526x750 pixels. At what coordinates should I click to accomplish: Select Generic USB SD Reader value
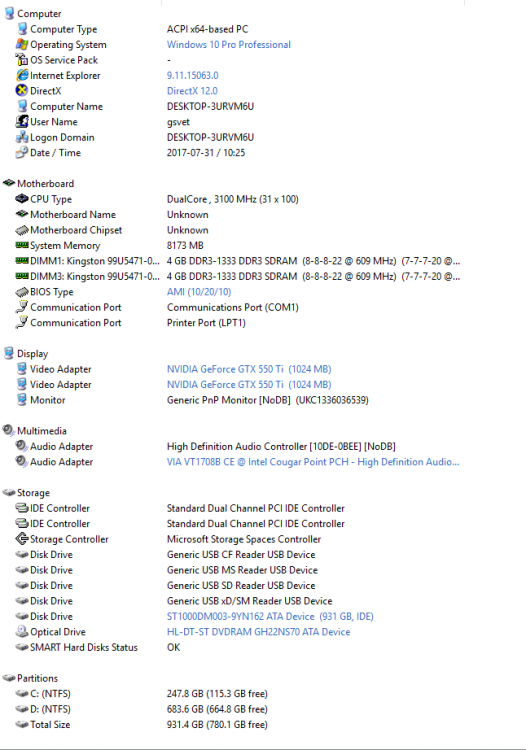click(x=241, y=585)
